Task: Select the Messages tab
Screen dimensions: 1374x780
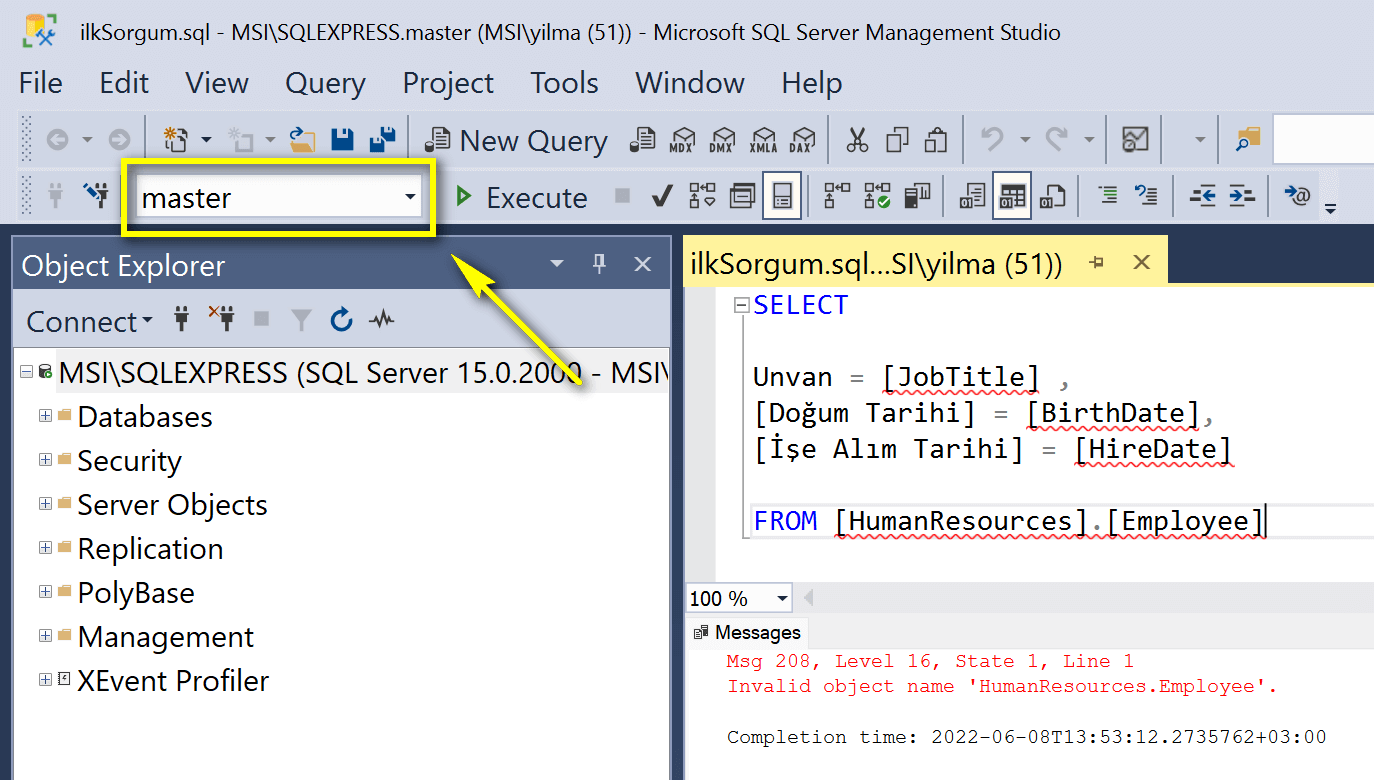Action: coord(747,632)
